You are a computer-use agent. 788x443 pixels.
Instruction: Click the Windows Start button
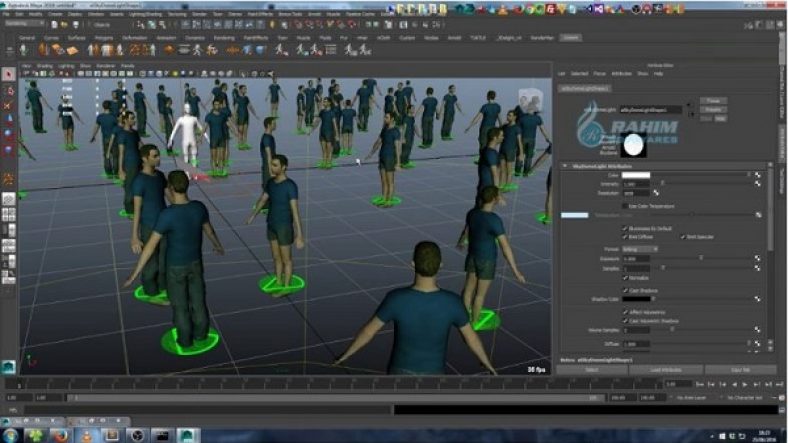[x=10, y=435]
